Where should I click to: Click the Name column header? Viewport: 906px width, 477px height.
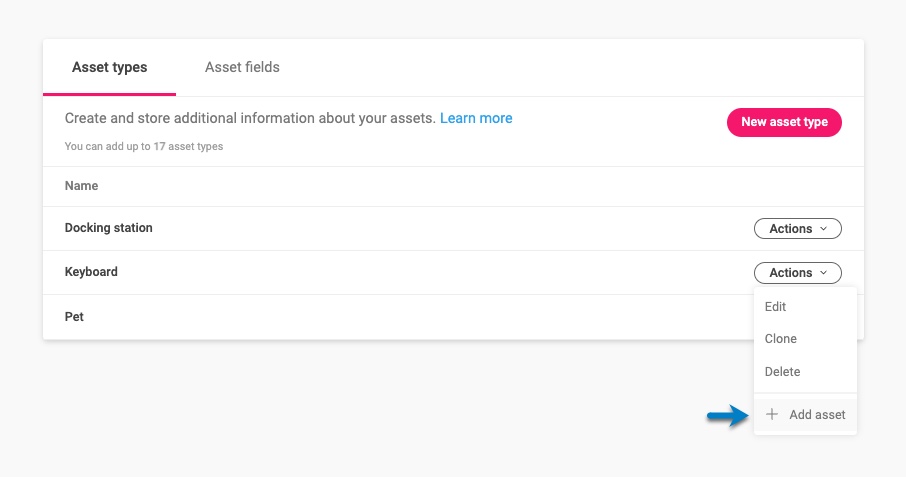tap(81, 186)
